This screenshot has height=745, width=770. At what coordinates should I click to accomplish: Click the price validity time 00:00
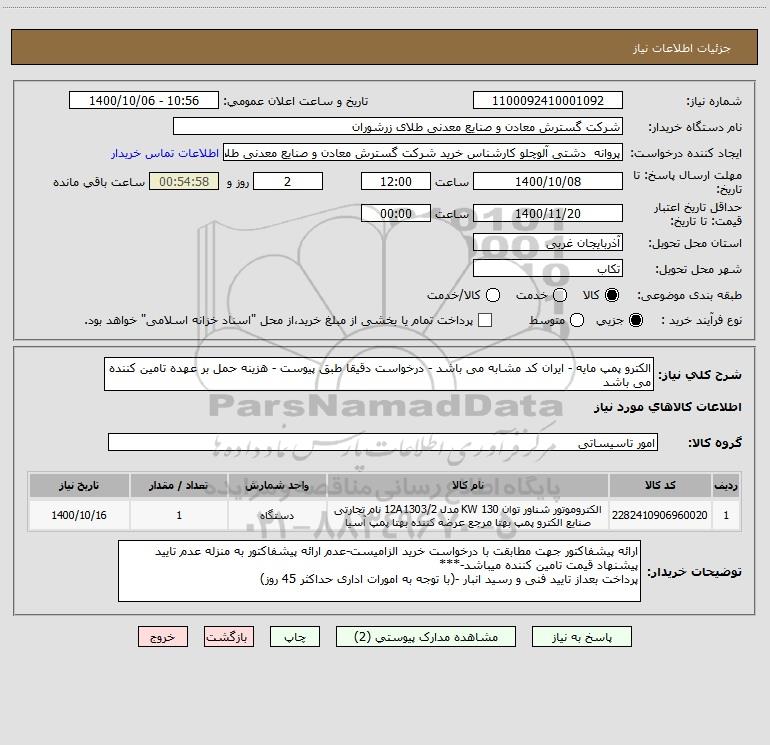tap(396, 213)
